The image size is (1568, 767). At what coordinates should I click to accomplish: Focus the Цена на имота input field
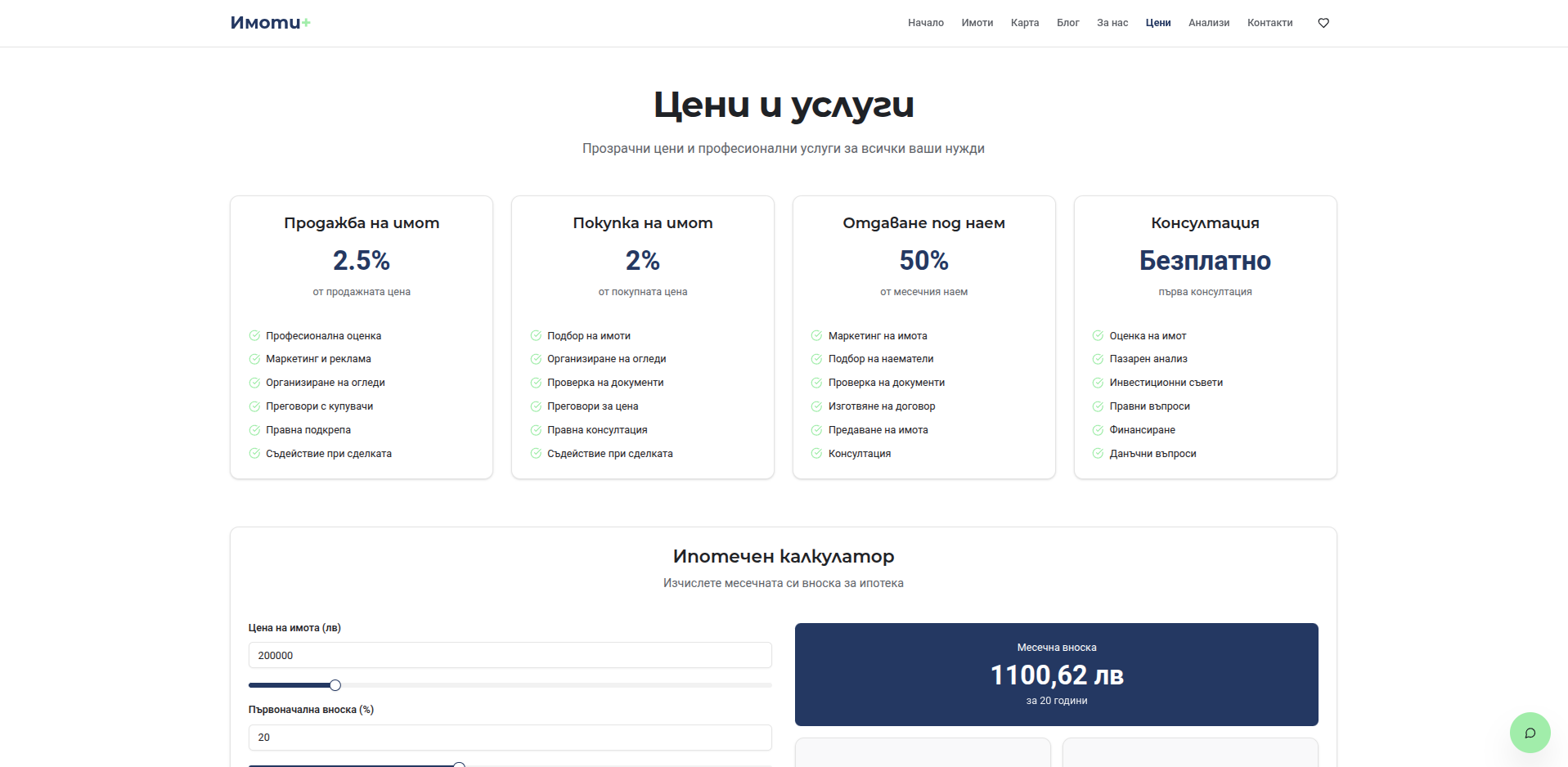click(510, 655)
